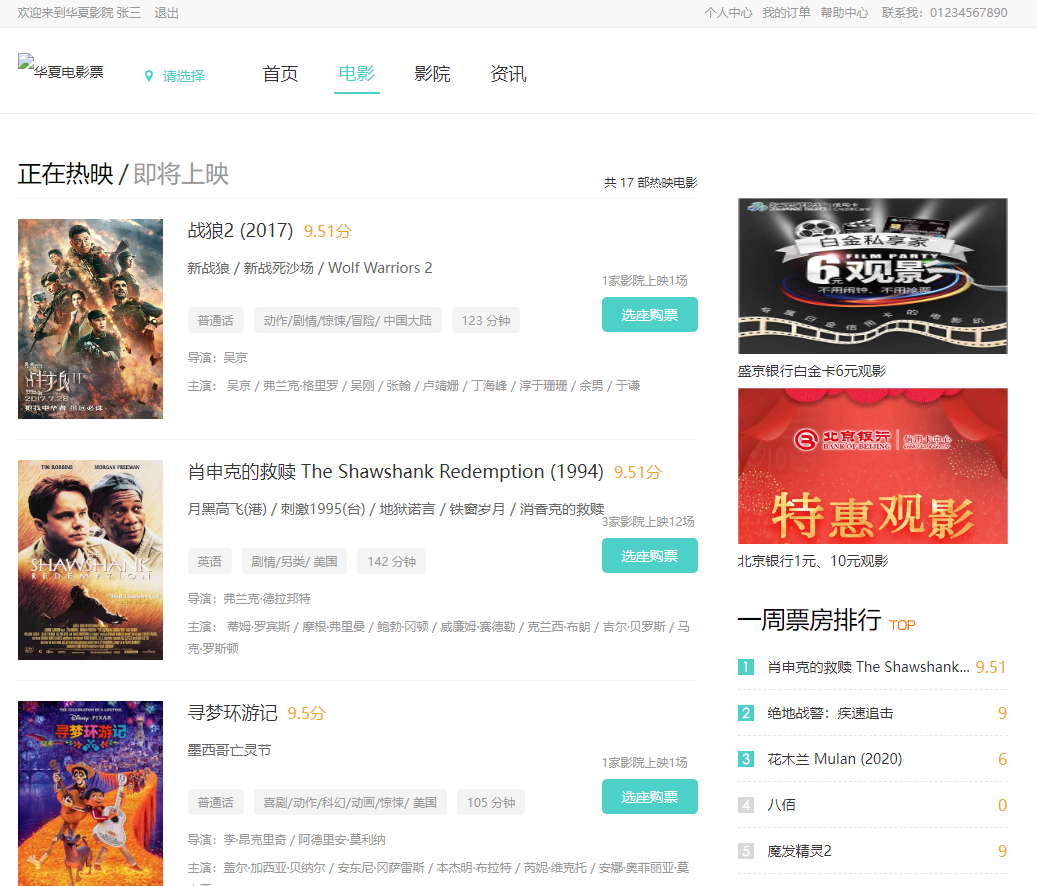Click the 普通话 tag under 战狼2
Image resolution: width=1037 pixels, height=886 pixels.
pyautogui.click(x=216, y=320)
